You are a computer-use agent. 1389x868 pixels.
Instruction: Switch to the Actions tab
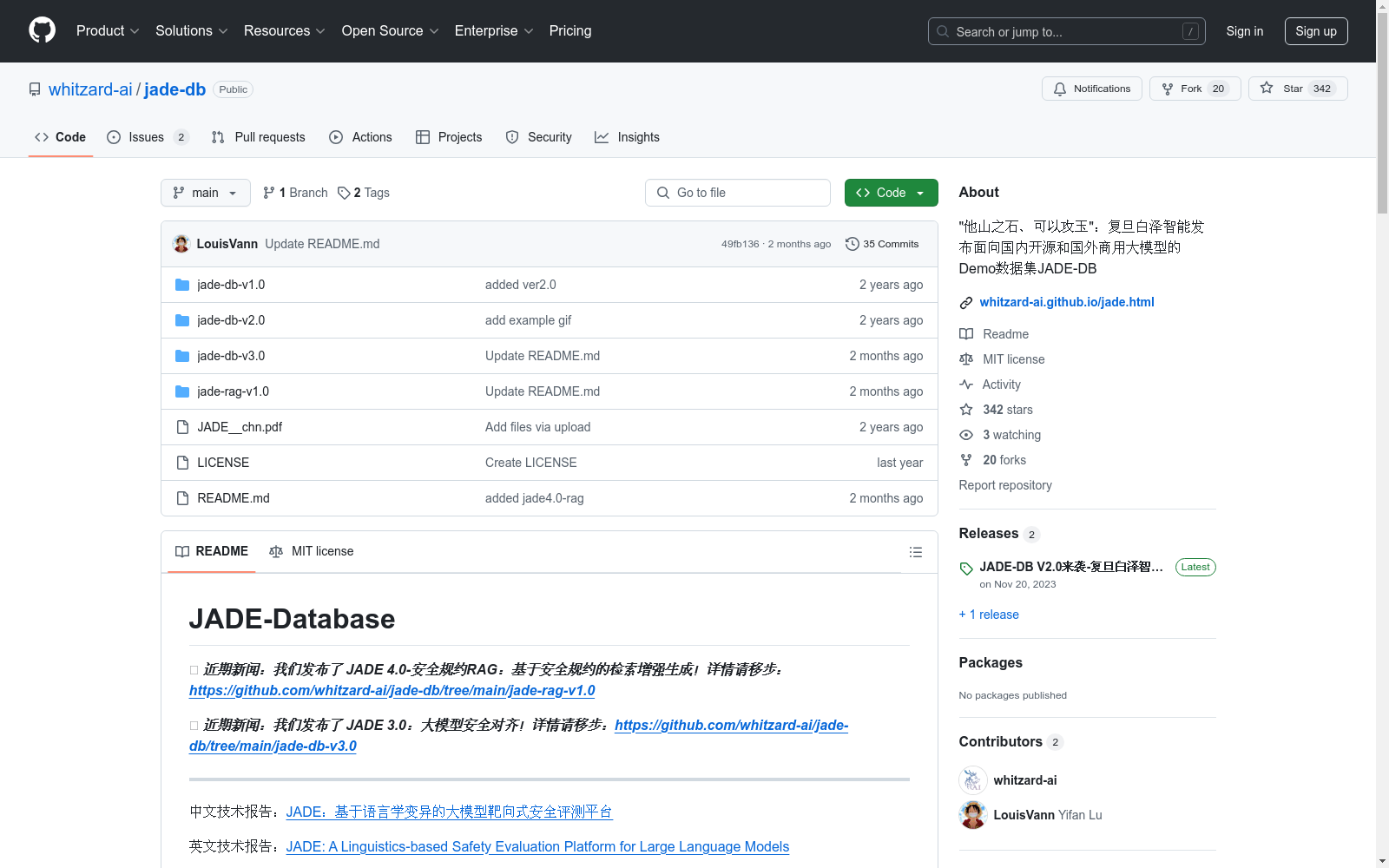click(361, 137)
